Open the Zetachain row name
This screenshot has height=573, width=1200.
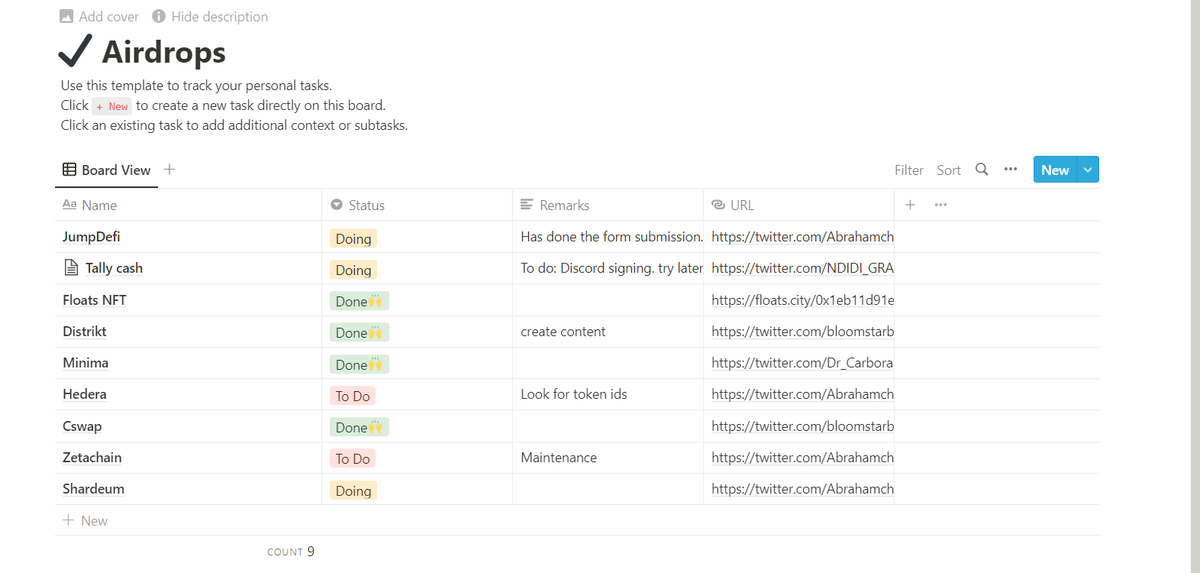click(x=92, y=457)
